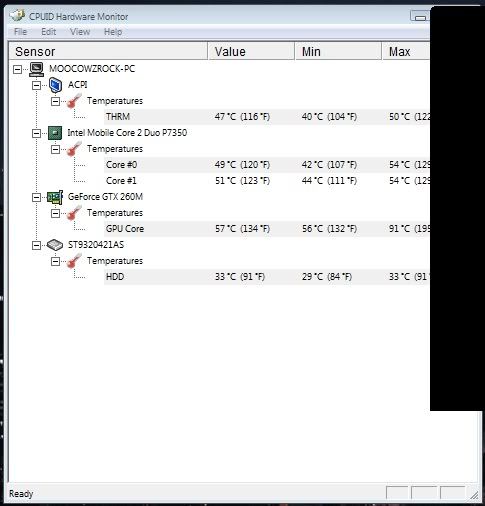Collapse Temperatures under Intel Mobile Core 2 Duo
Viewport: 485px width, 506px height.
[56, 149]
